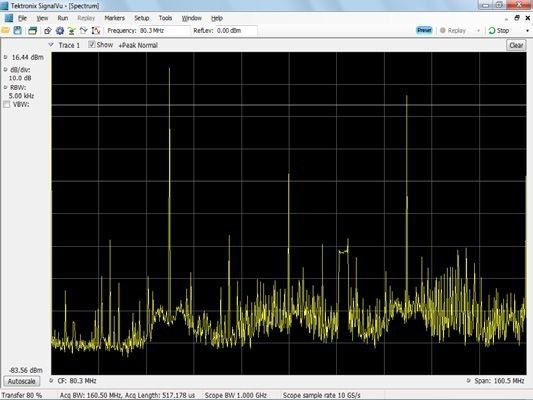Viewport: 533px width, 400px height.
Task: Open the Replay dropdown arrow
Action: pos(478,31)
